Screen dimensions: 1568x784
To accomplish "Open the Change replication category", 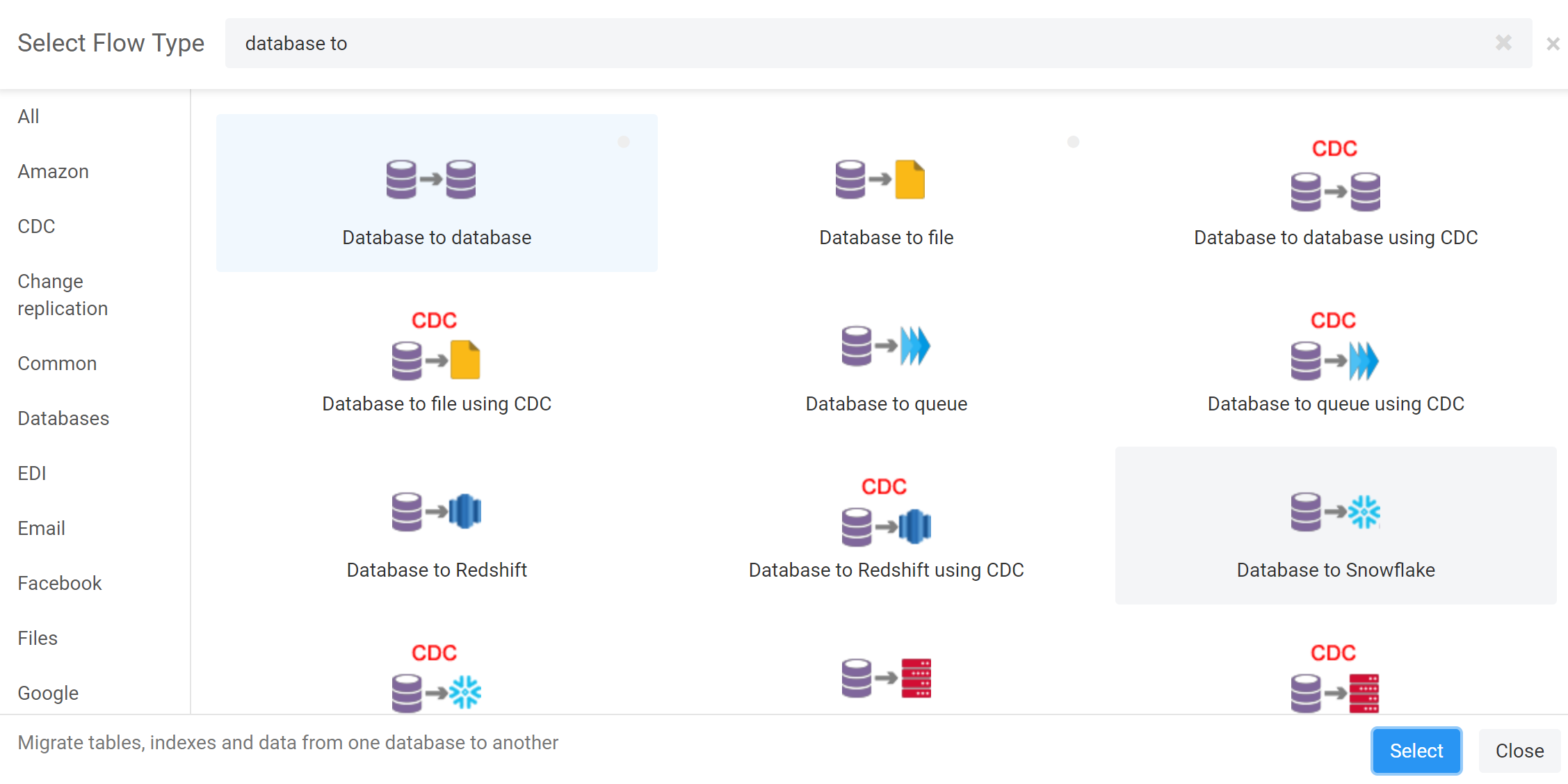I will coord(63,295).
